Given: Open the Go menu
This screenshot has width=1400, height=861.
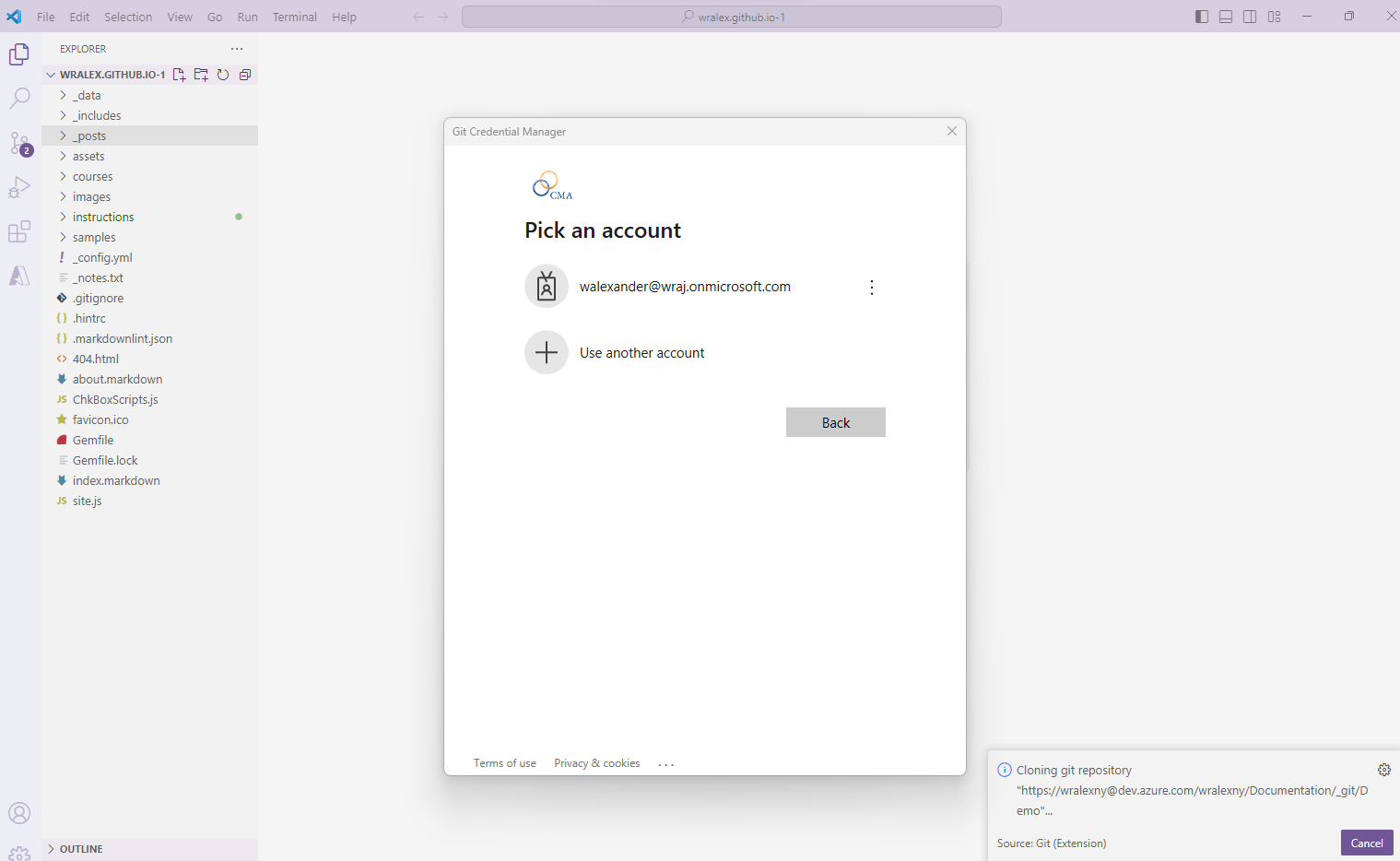Looking at the screenshot, I should (x=215, y=17).
